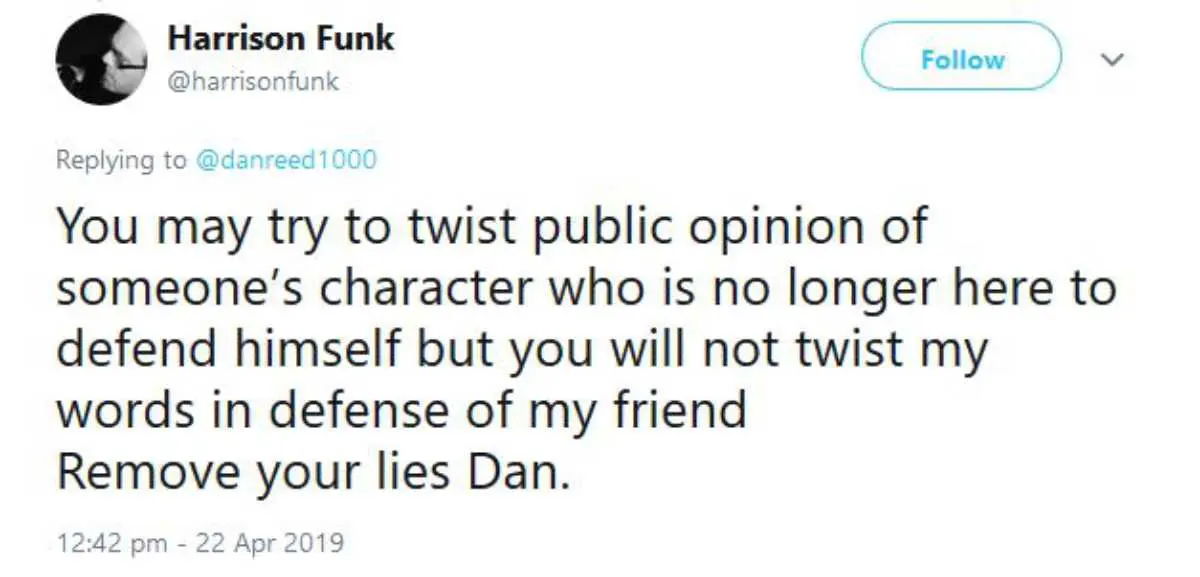Click the line starting "someone's character"
This screenshot has height=577, width=1200.
click(585, 289)
